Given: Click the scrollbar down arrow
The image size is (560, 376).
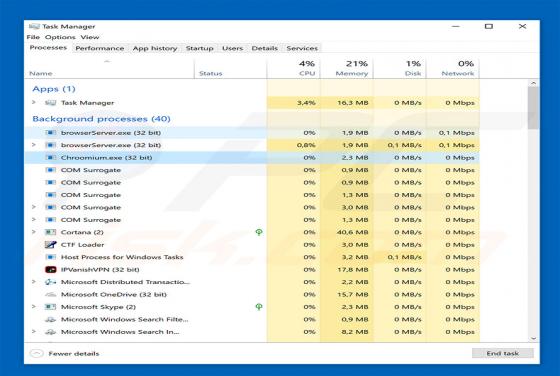Looking at the screenshot, I should pyautogui.click(x=534, y=338).
